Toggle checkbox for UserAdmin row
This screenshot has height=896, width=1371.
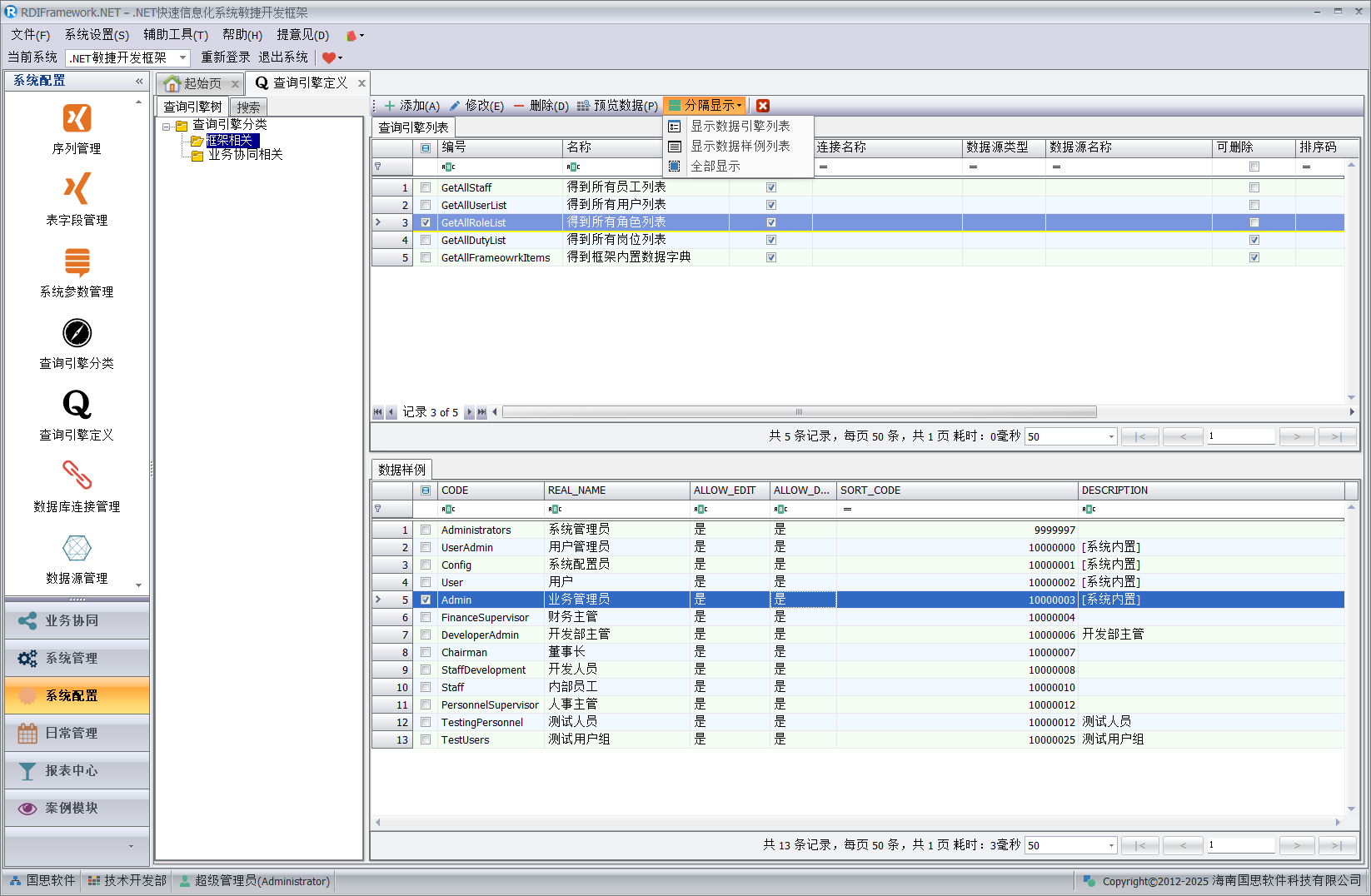(x=426, y=548)
